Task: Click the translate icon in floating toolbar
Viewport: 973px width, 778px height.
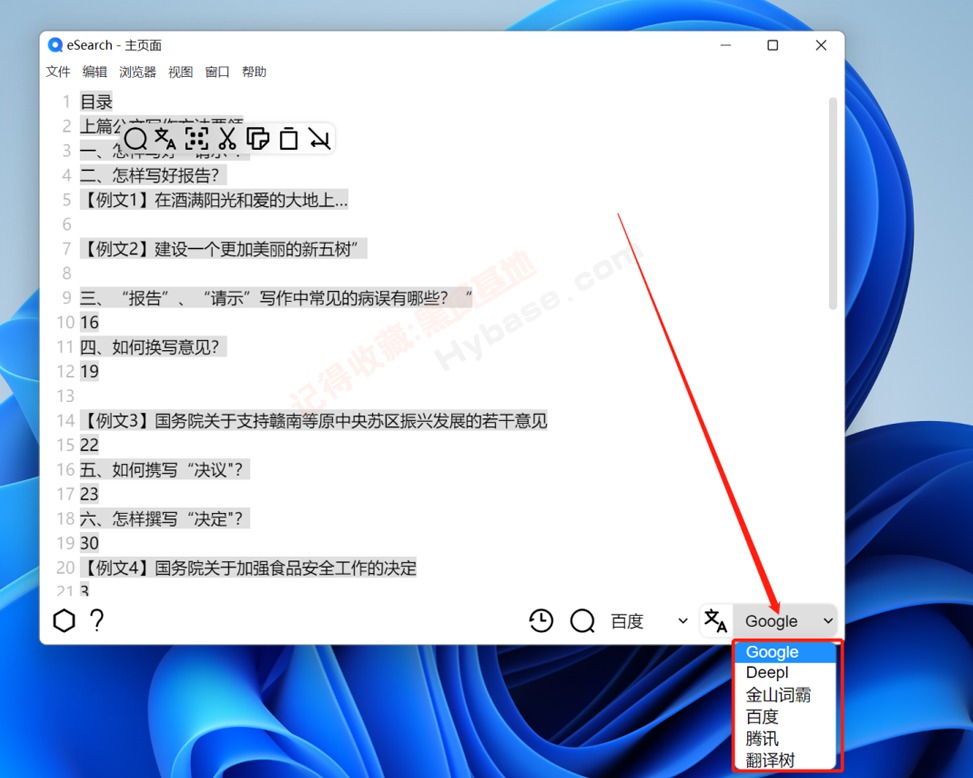Action: [165, 138]
